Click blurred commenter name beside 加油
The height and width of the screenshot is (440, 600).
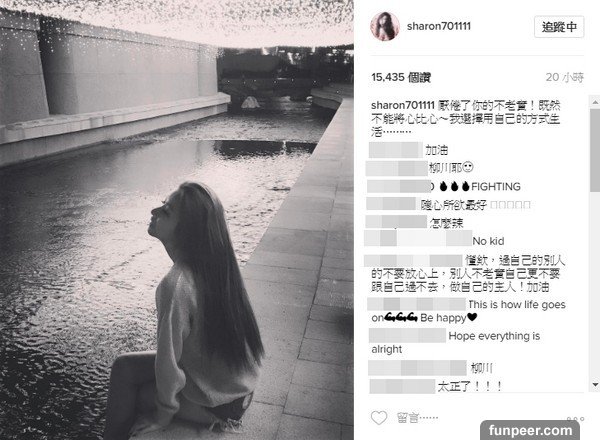(x=396, y=150)
